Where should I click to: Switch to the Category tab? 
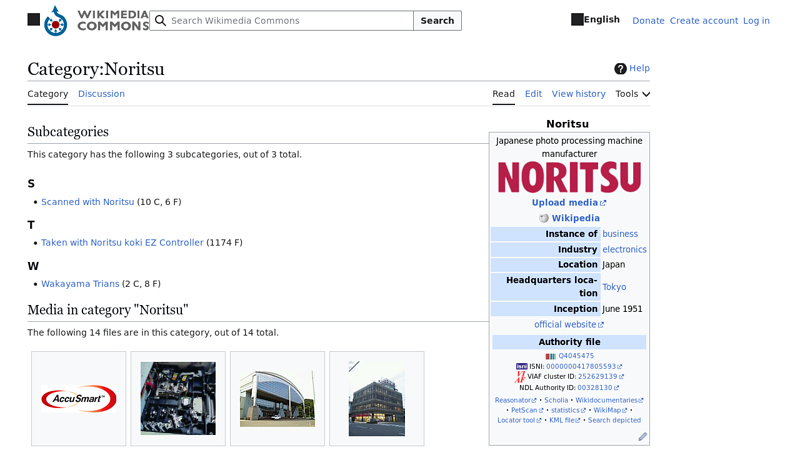pos(47,94)
